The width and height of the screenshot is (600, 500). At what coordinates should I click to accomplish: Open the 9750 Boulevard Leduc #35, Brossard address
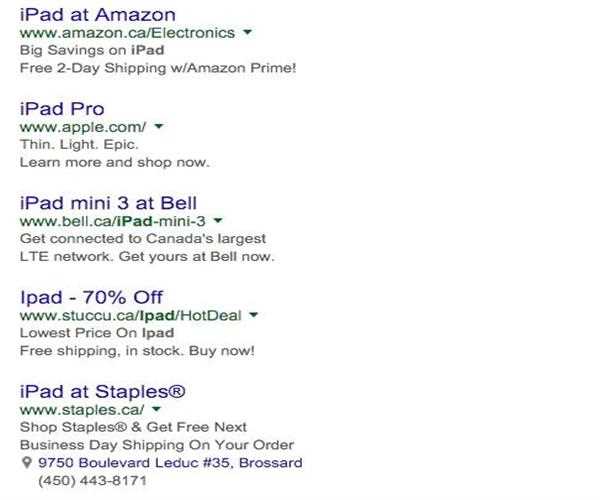click(x=170, y=463)
